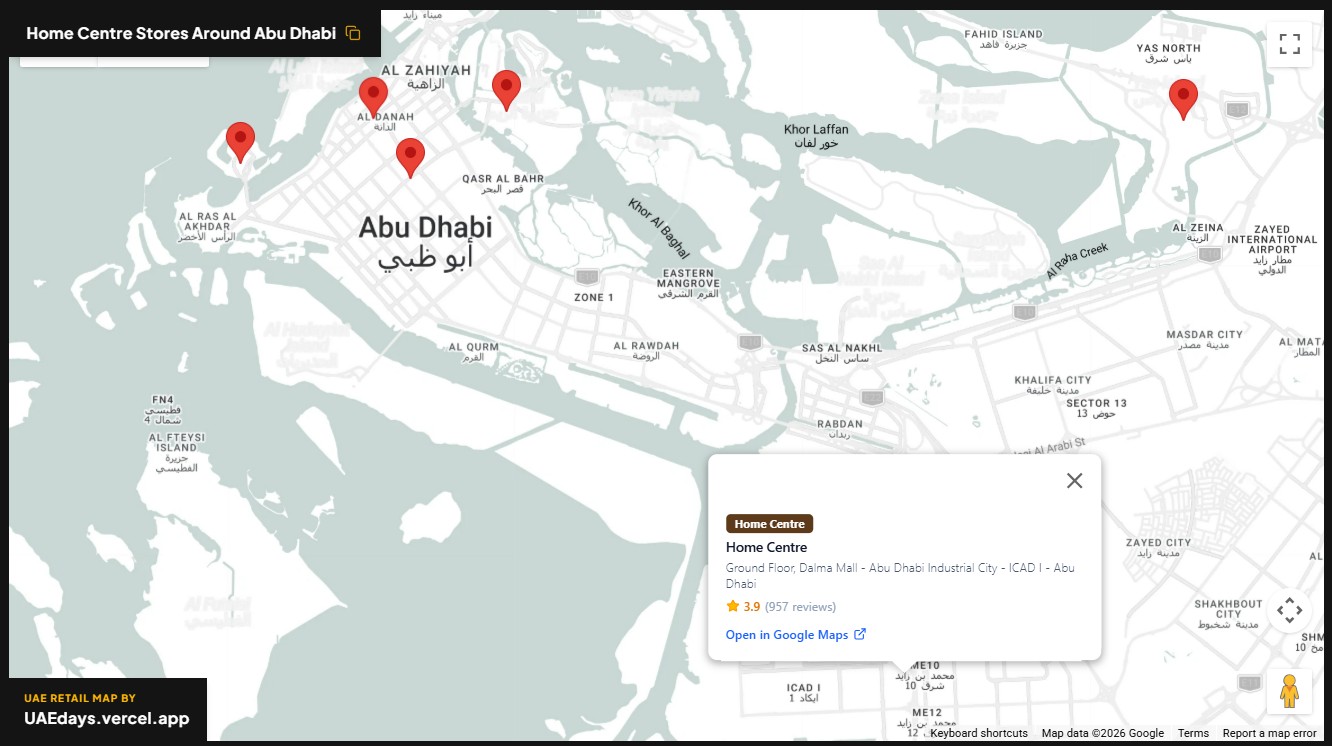Click the Al Raha Creek label
The width and height of the screenshot is (1332, 746).
[x=1078, y=262]
